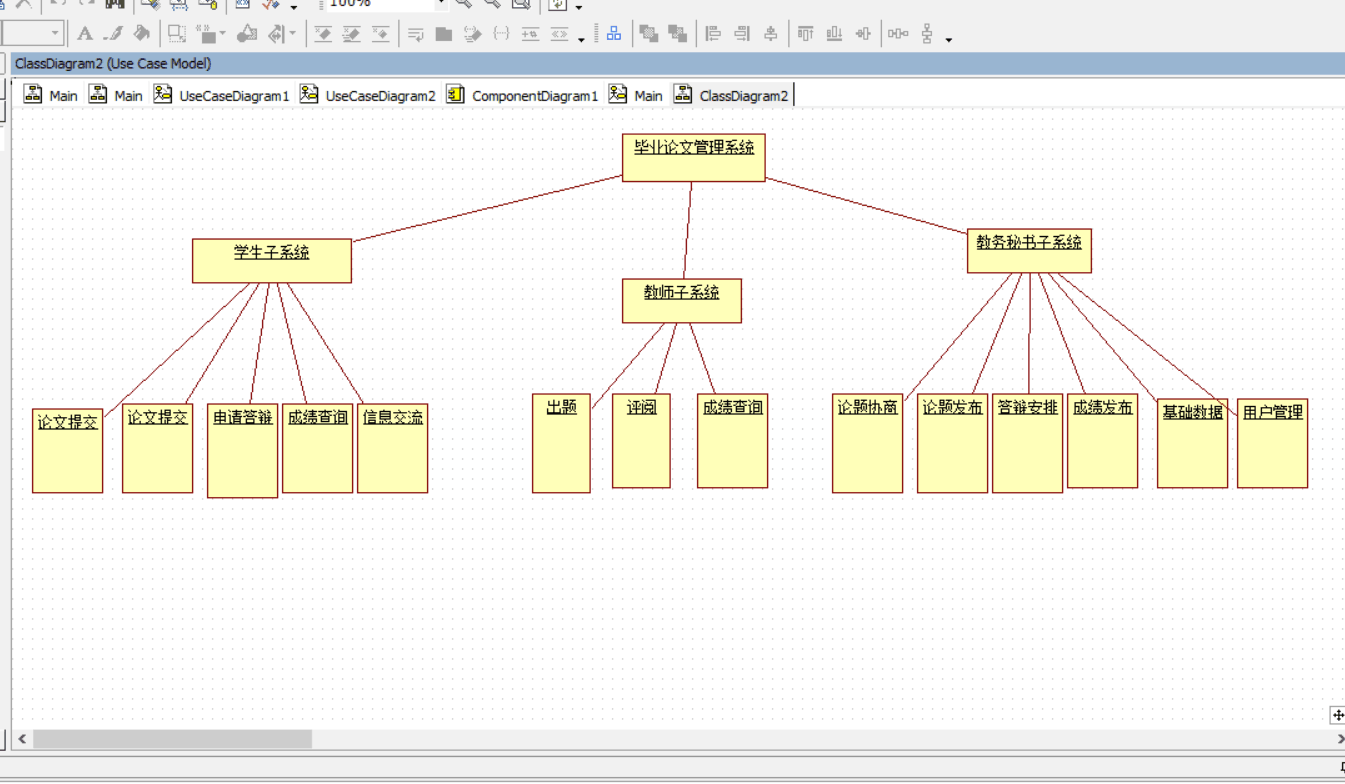Click the Space Equally Horizontally icon

point(898,34)
